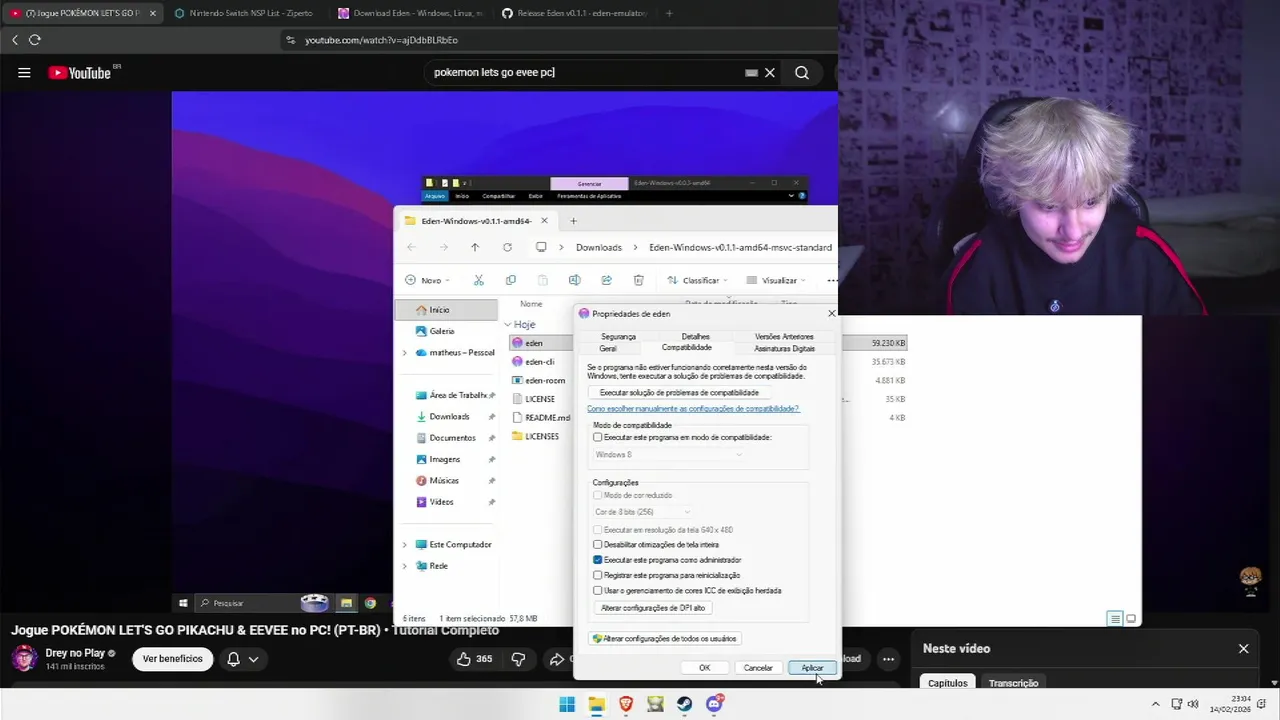Open link about choosing compatibility settings manually
The image size is (1280, 720).
point(693,409)
